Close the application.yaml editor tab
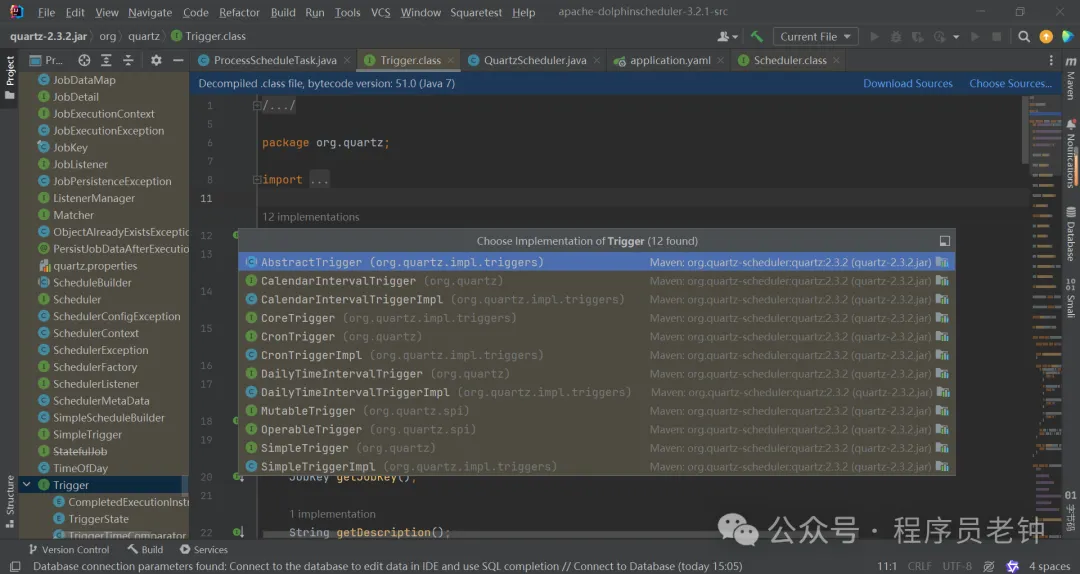Screen dimensions: 1080x574 point(722,60)
